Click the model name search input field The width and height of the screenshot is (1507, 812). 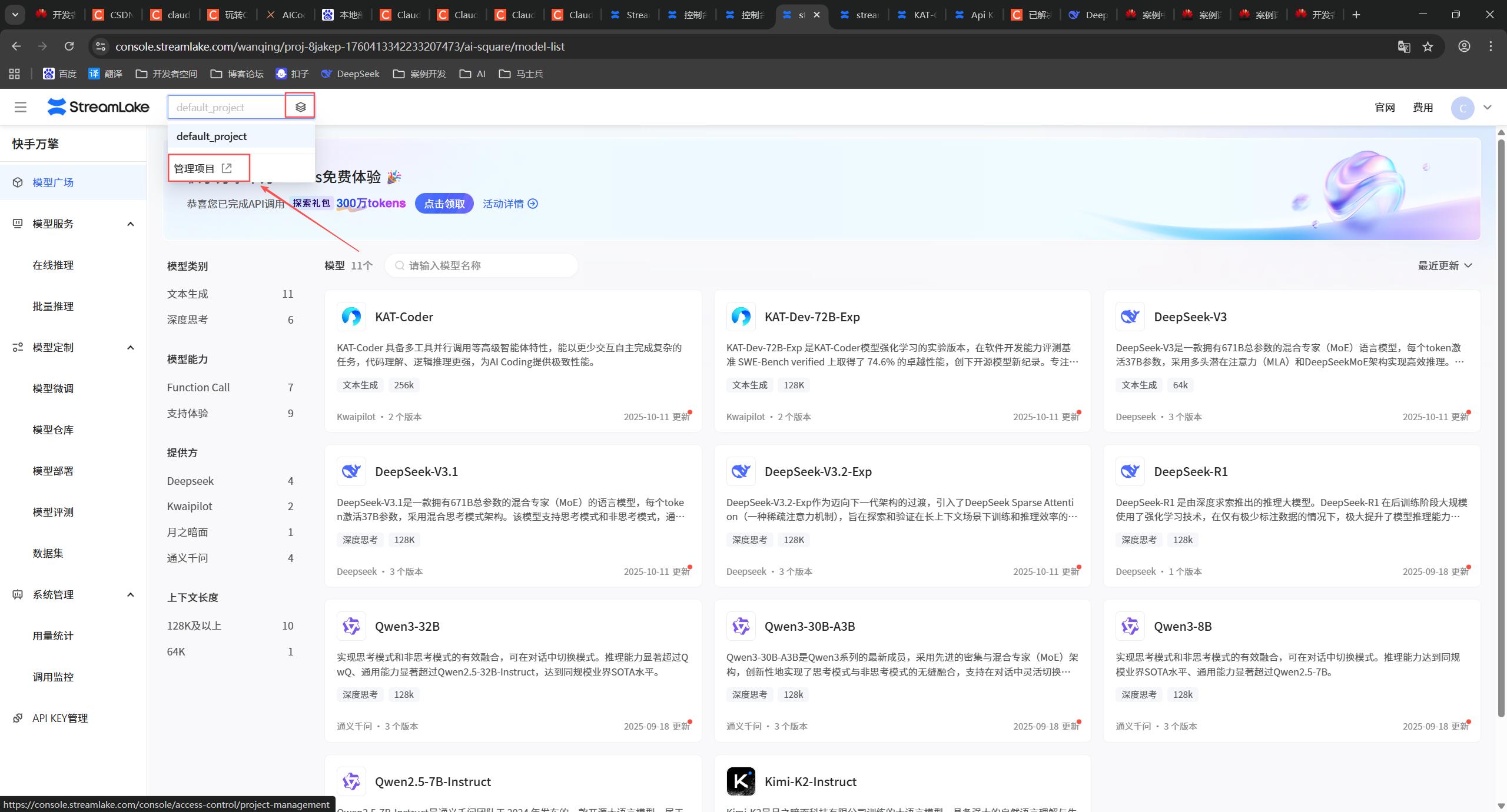pos(482,265)
